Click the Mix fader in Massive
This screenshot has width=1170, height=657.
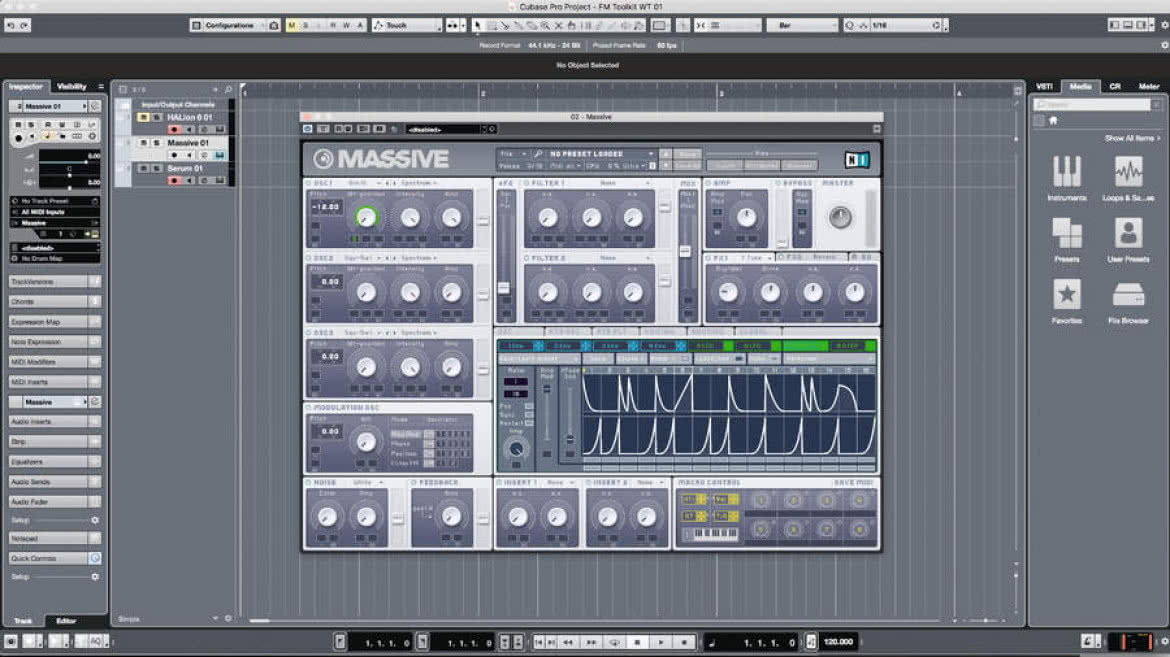click(x=685, y=251)
